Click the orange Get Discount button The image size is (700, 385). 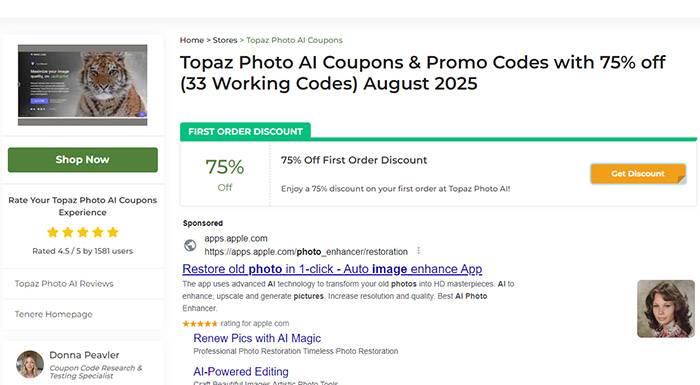pyautogui.click(x=638, y=174)
